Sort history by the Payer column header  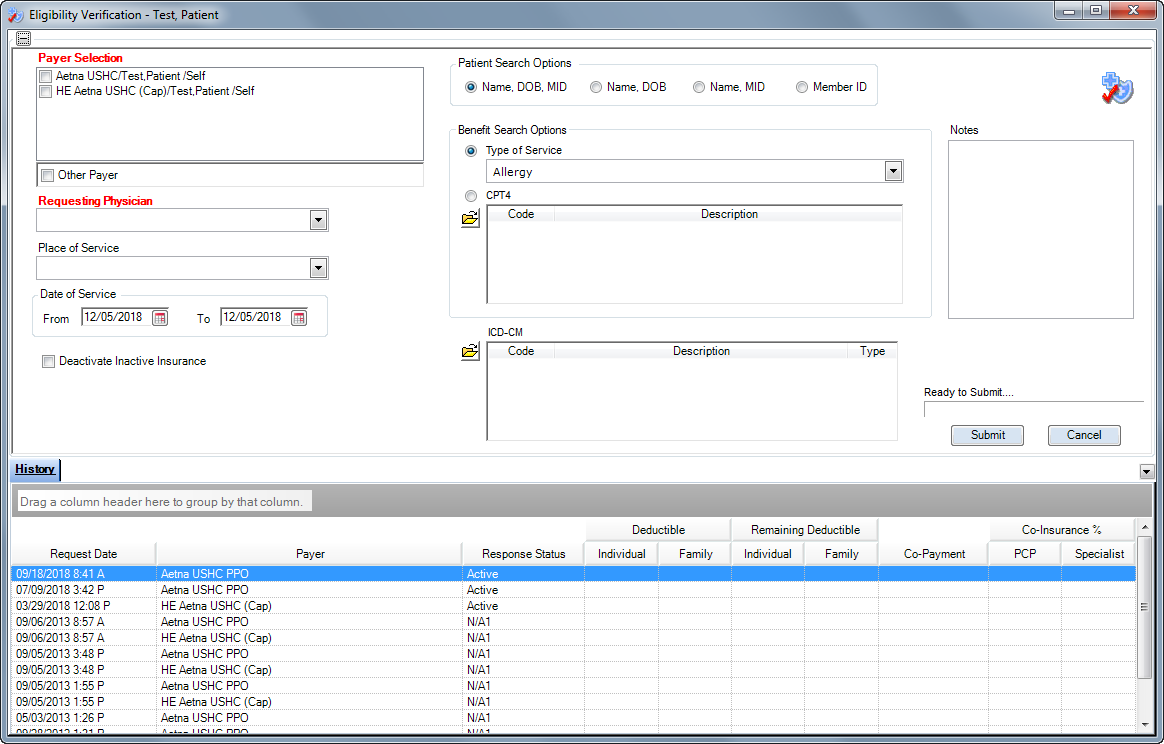(310, 554)
